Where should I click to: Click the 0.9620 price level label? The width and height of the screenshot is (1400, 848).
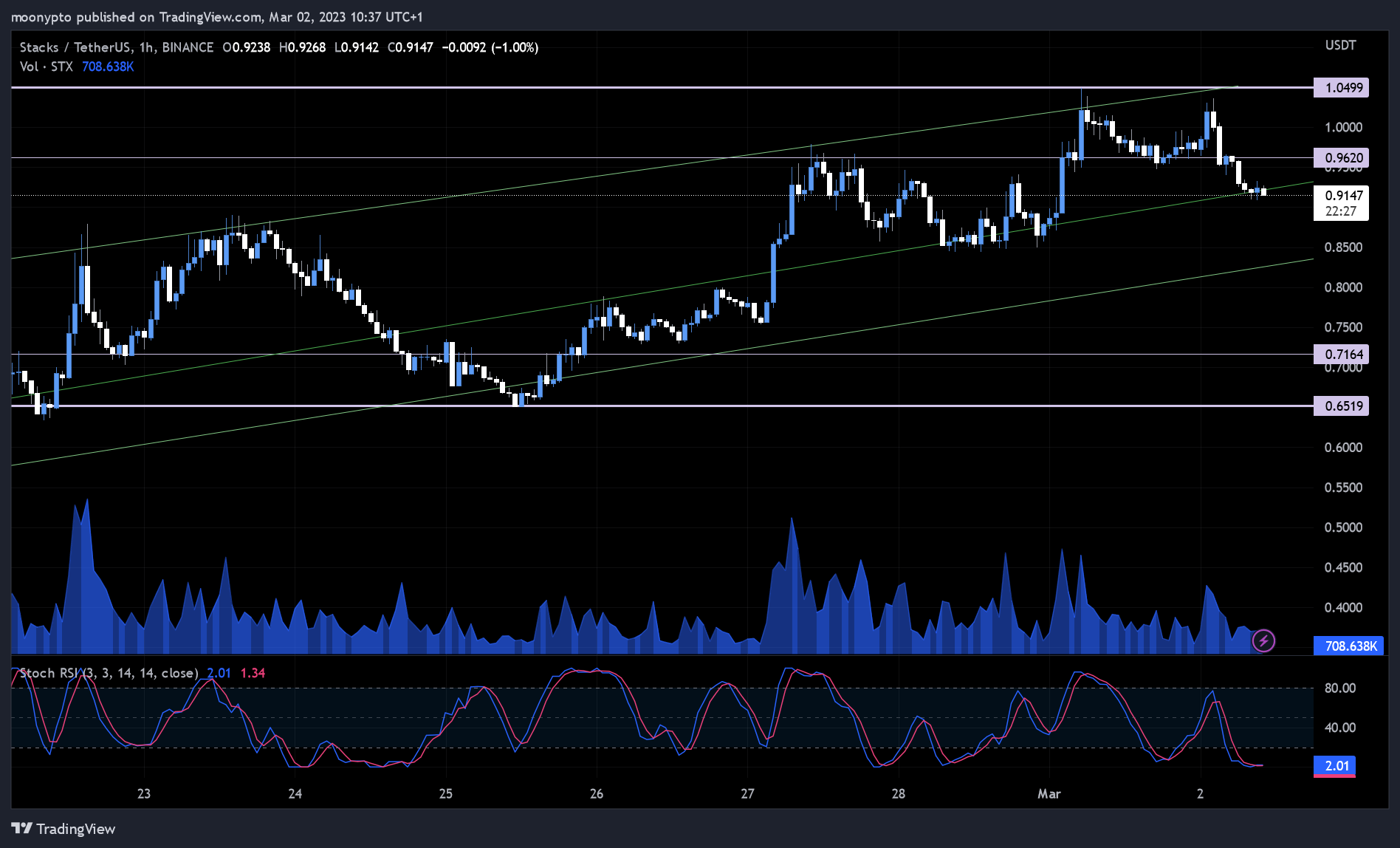tap(1341, 157)
